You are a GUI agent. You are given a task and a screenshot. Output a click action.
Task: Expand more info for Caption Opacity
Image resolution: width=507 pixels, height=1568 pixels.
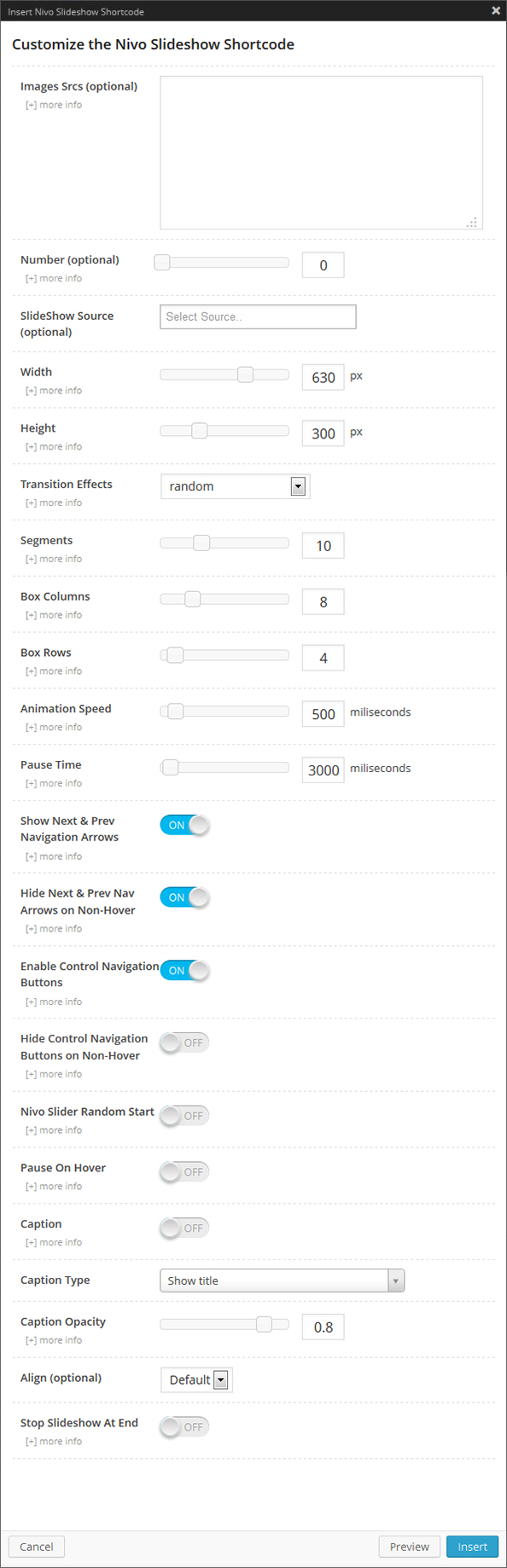click(53, 1340)
